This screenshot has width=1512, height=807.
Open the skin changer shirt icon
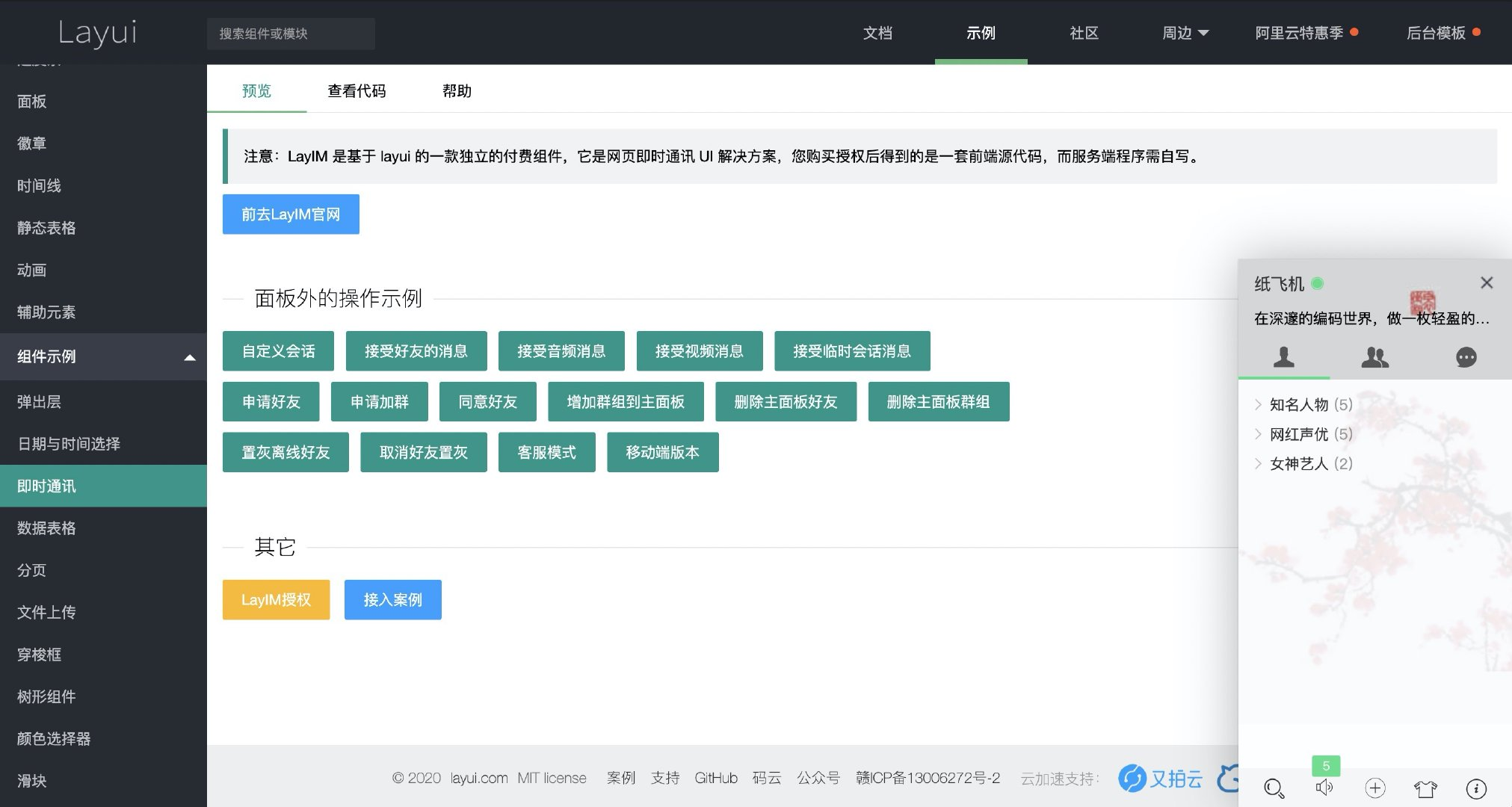tap(1425, 788)
